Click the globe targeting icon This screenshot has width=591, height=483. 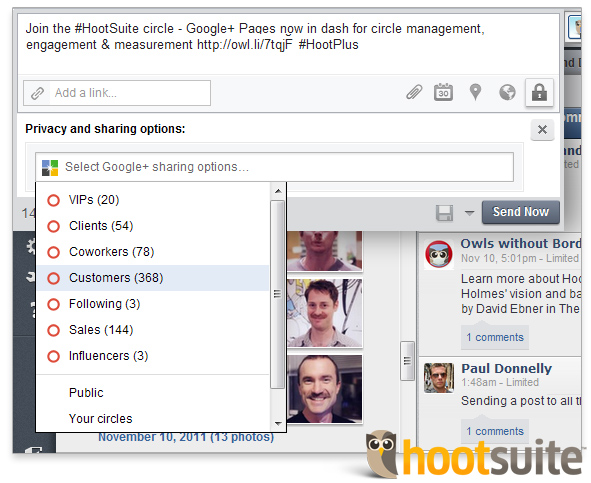[507, 92]
